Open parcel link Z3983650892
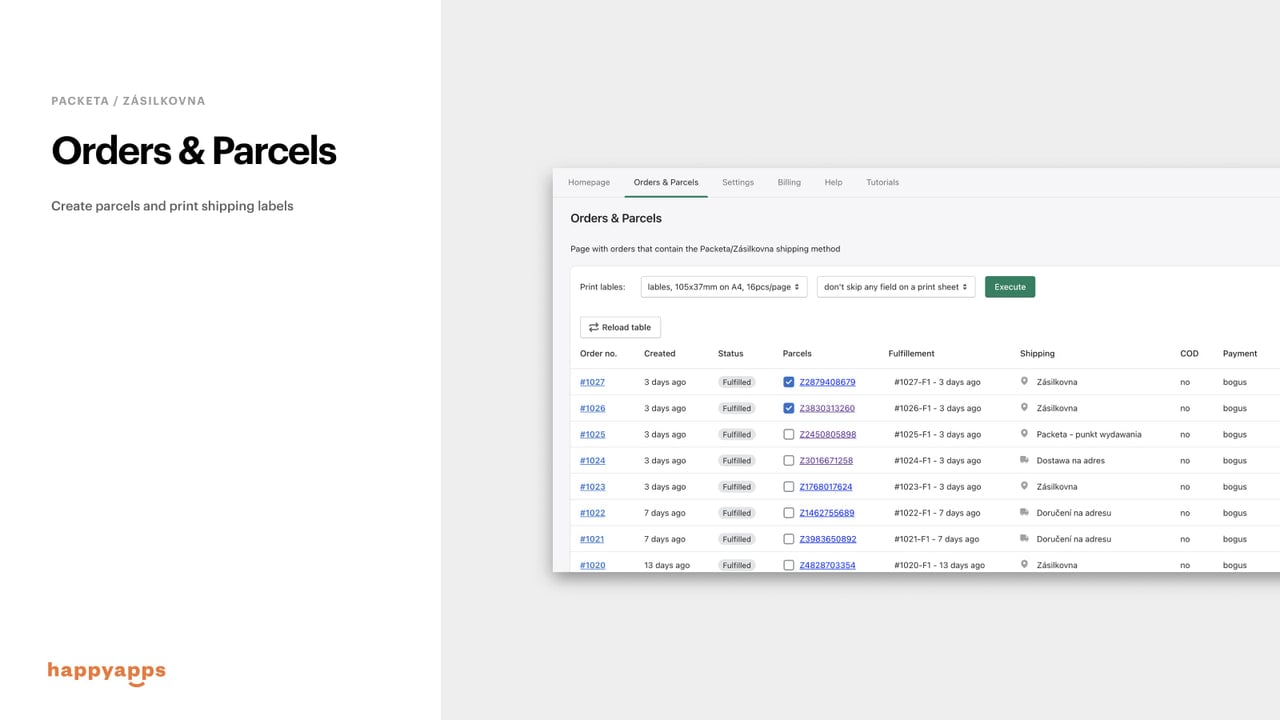The height and width of the screenshot is (720, 1280). (828, 539)
